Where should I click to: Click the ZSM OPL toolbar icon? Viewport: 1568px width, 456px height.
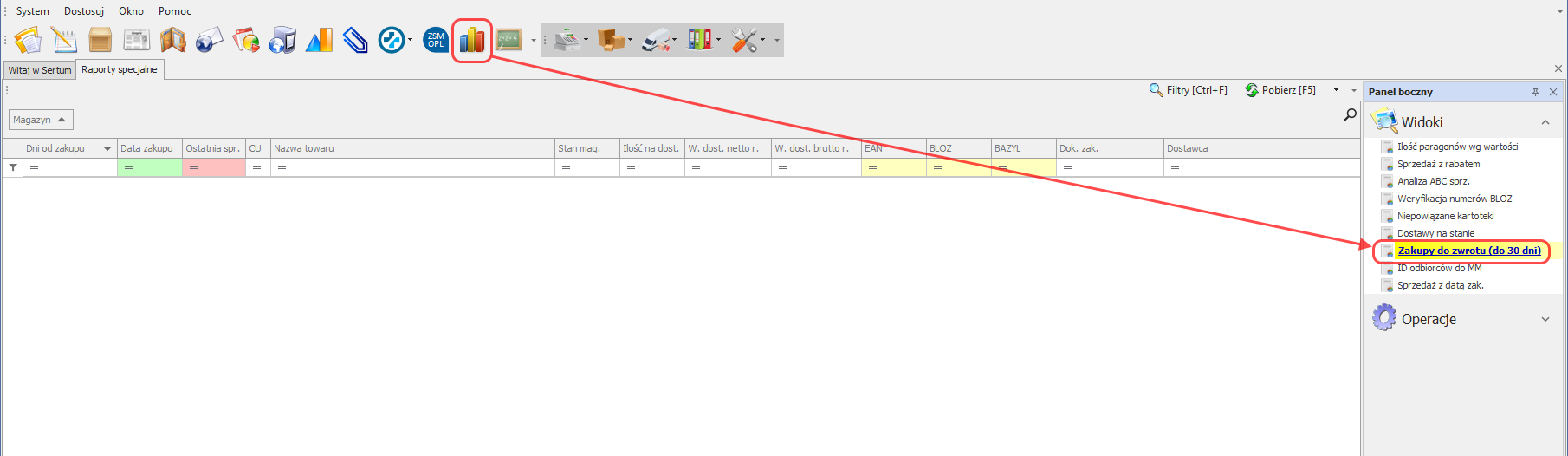[435, 40]
